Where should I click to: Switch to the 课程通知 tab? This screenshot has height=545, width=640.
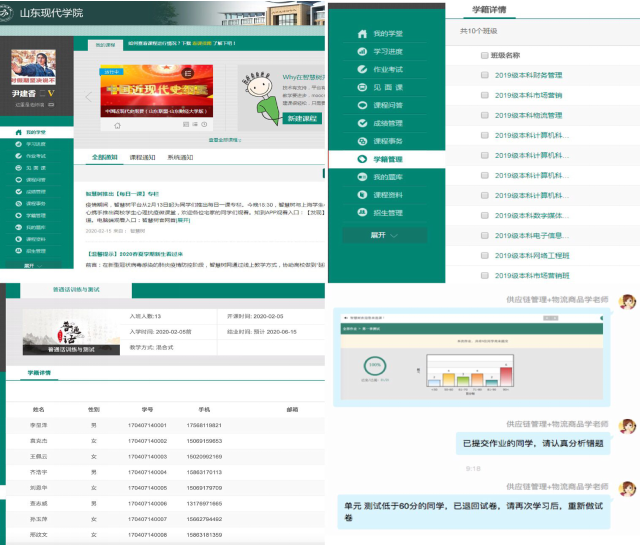142,158
